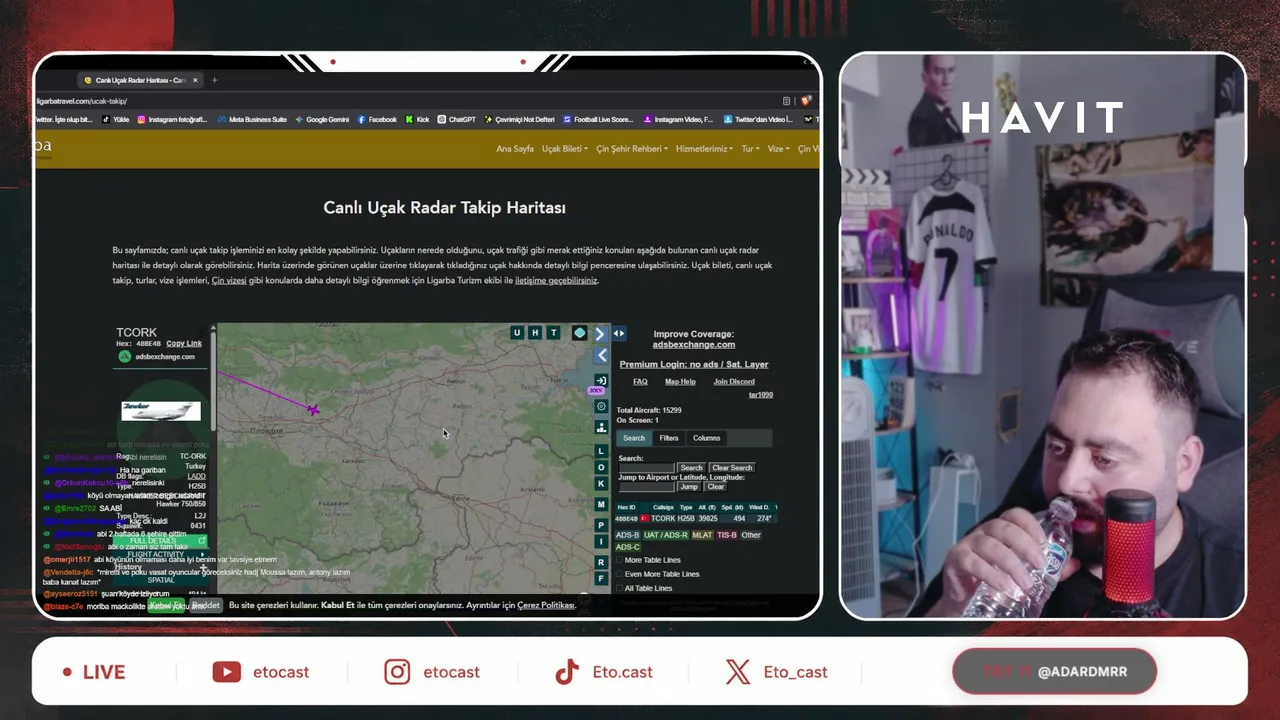
Task: Click the Jump to Airport input field
Action: 646,487
